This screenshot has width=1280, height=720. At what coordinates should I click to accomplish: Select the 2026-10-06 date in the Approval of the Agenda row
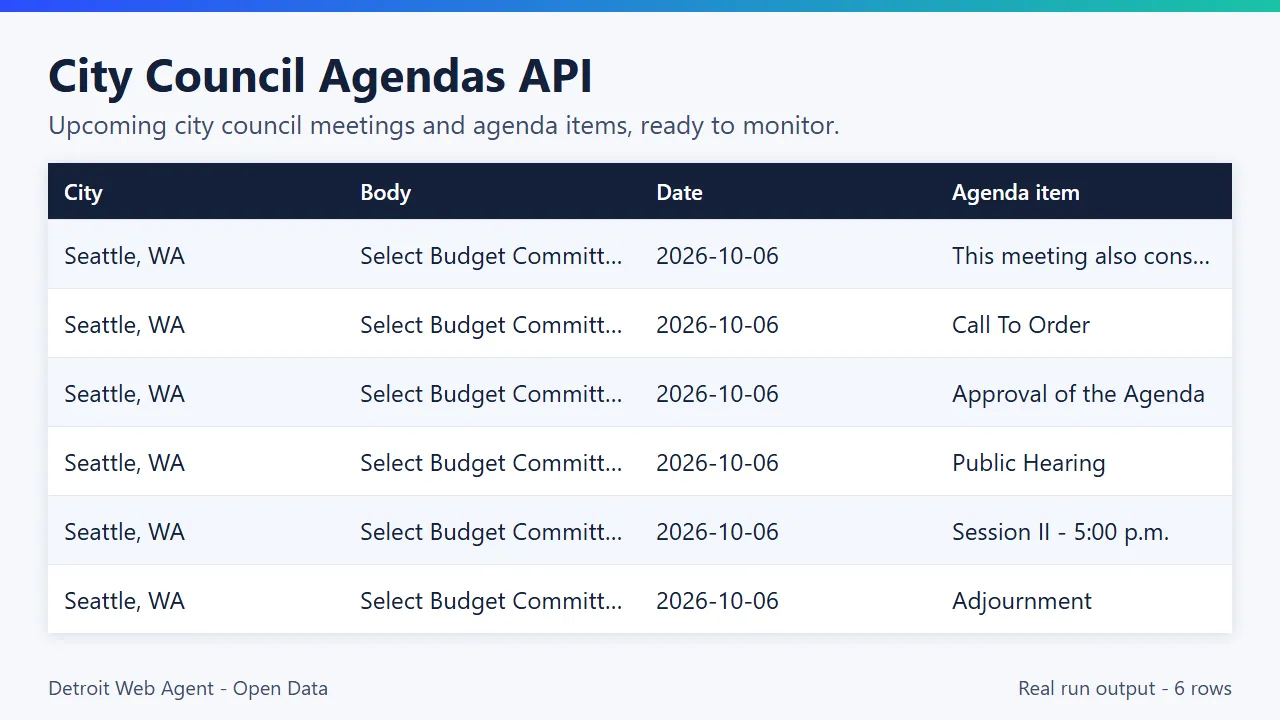coord(717,393)
